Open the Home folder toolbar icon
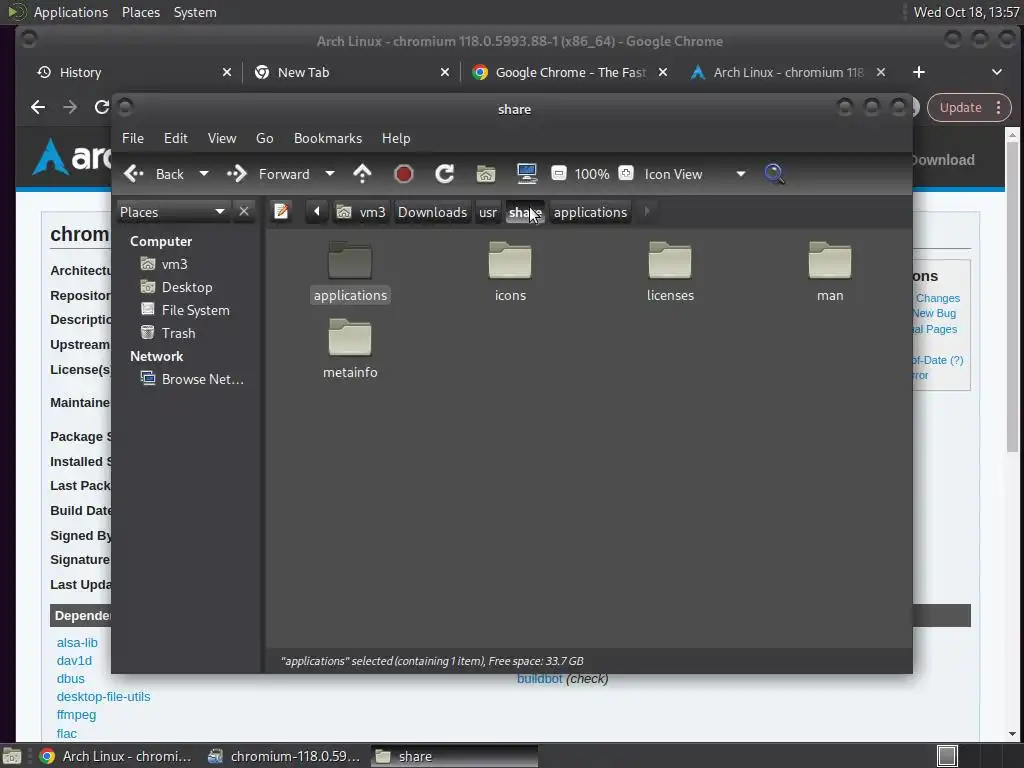 485,174
